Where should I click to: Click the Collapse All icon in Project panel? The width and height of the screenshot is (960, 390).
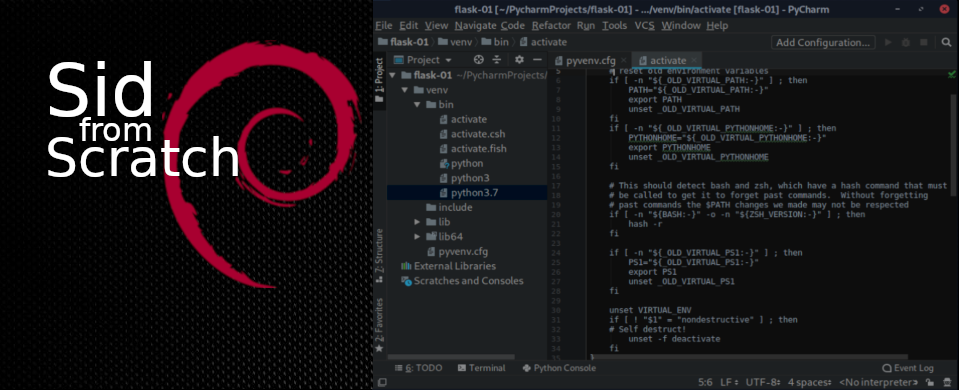(497, 60)
